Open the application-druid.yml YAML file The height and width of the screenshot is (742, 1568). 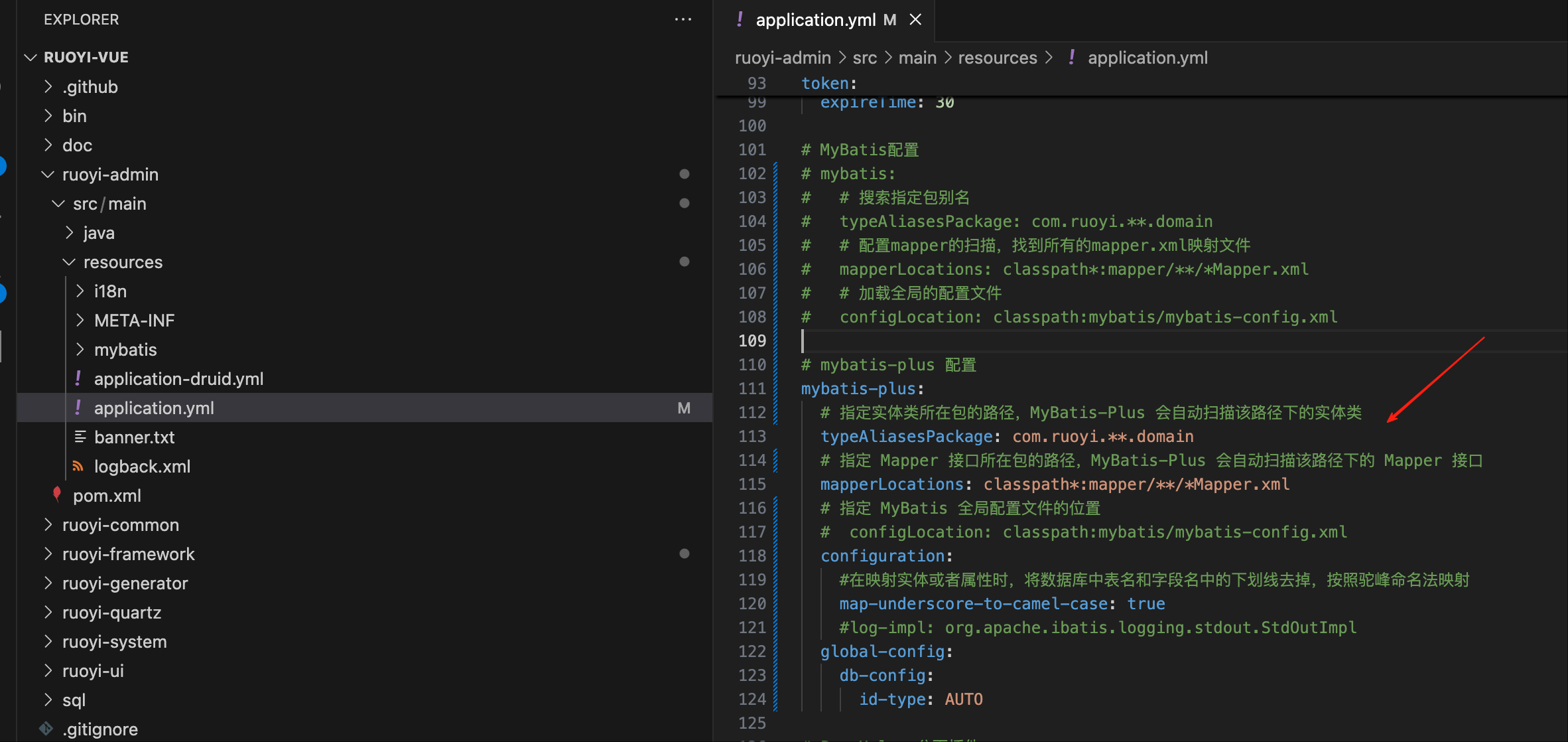[178, 379]
